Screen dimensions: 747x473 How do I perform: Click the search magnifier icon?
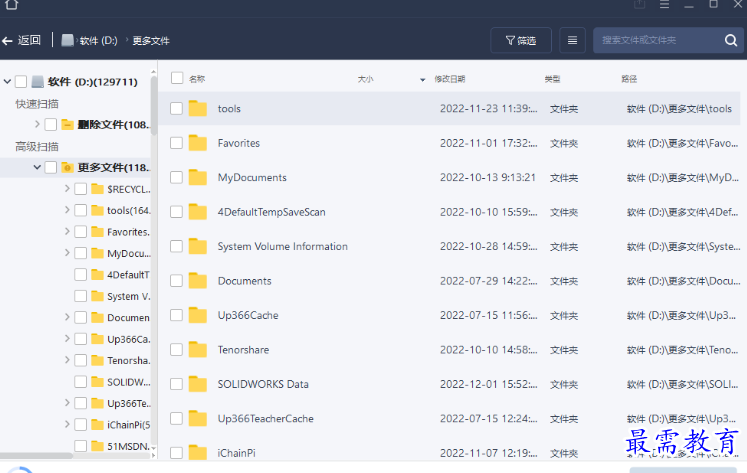(x=731, y=40)
